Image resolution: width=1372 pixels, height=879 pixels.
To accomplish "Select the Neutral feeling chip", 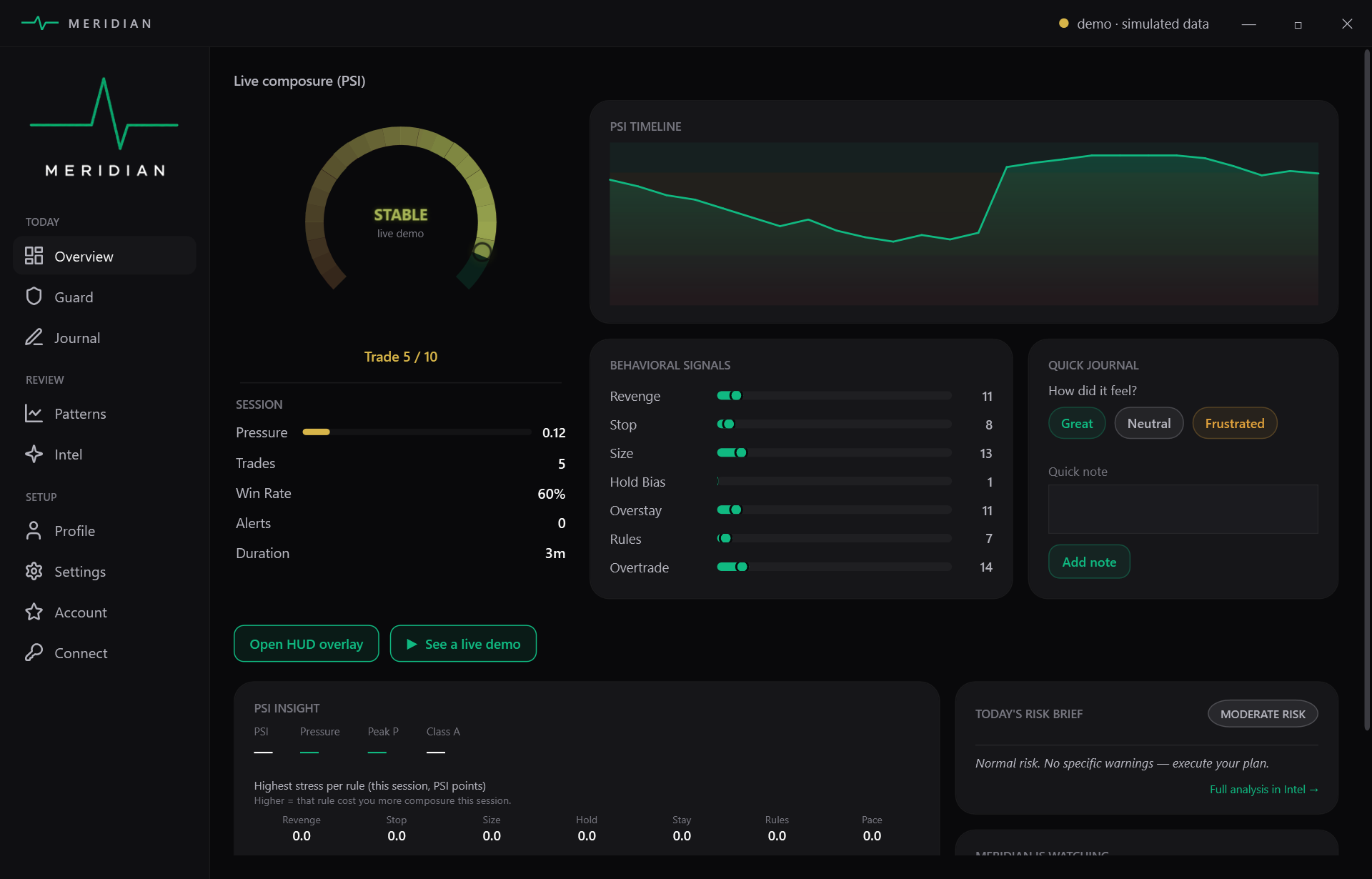I will coord(1148,423).
